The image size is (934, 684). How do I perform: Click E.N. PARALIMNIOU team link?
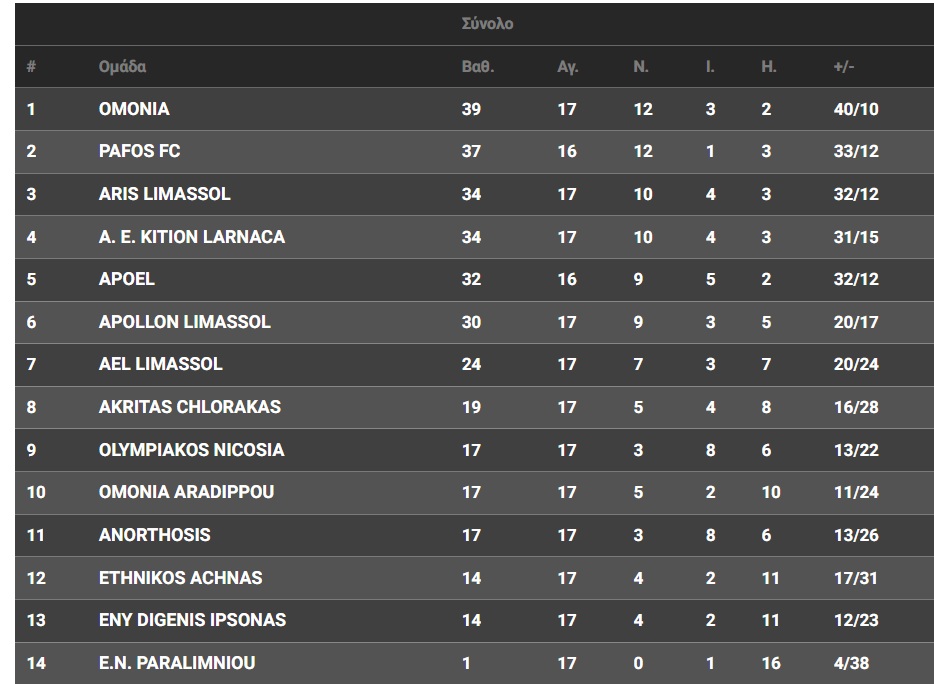click(x=176, y=663)
